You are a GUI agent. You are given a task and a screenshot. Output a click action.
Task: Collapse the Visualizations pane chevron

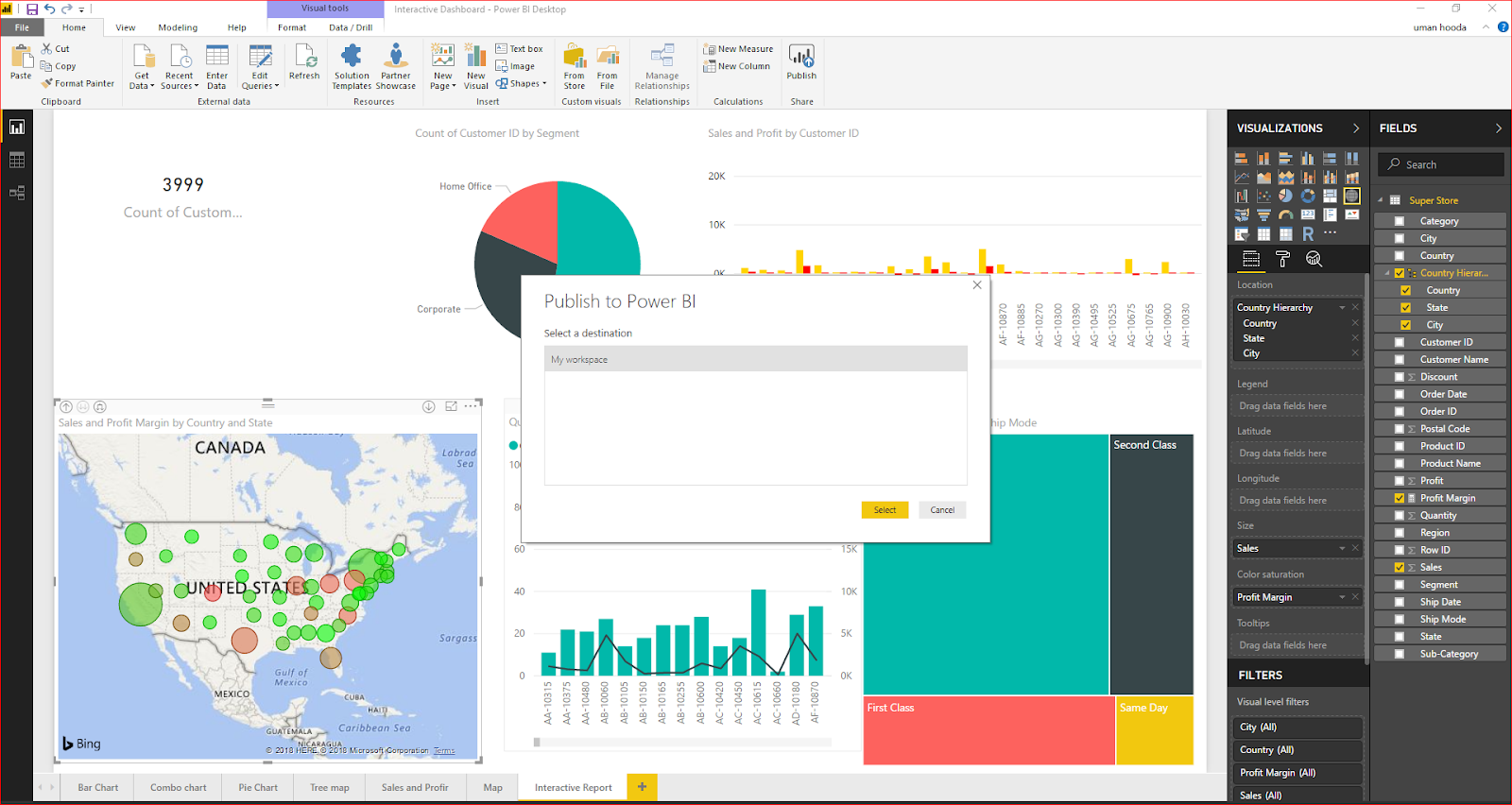point(1356,128)
